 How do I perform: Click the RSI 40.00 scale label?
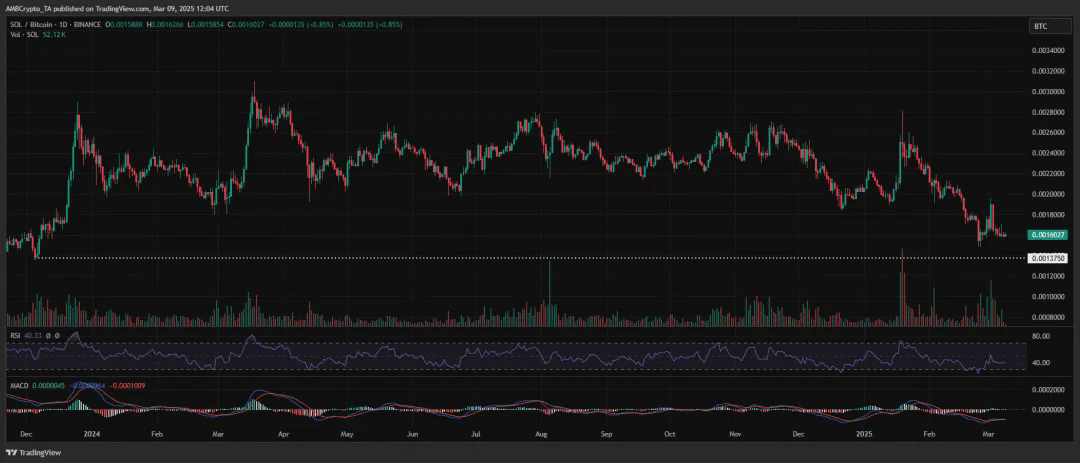pos(1043,362)
